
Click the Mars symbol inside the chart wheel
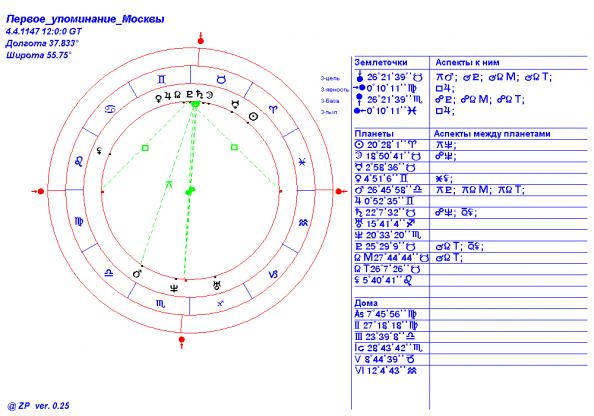pyautogui.click(x=138, y=273)
